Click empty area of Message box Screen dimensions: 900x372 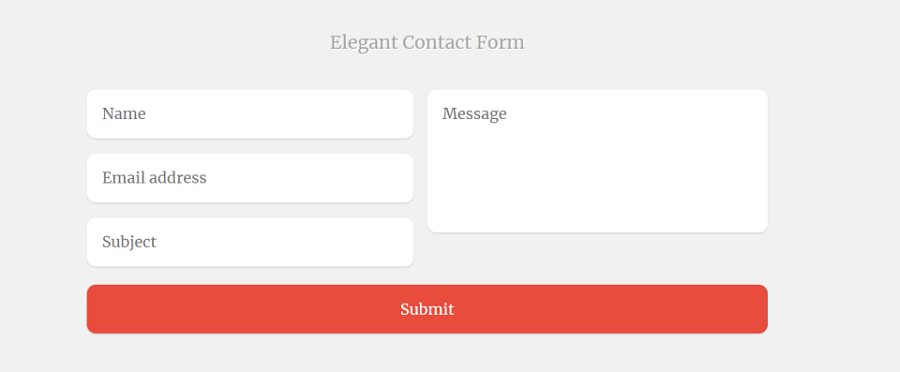point(597,178)
